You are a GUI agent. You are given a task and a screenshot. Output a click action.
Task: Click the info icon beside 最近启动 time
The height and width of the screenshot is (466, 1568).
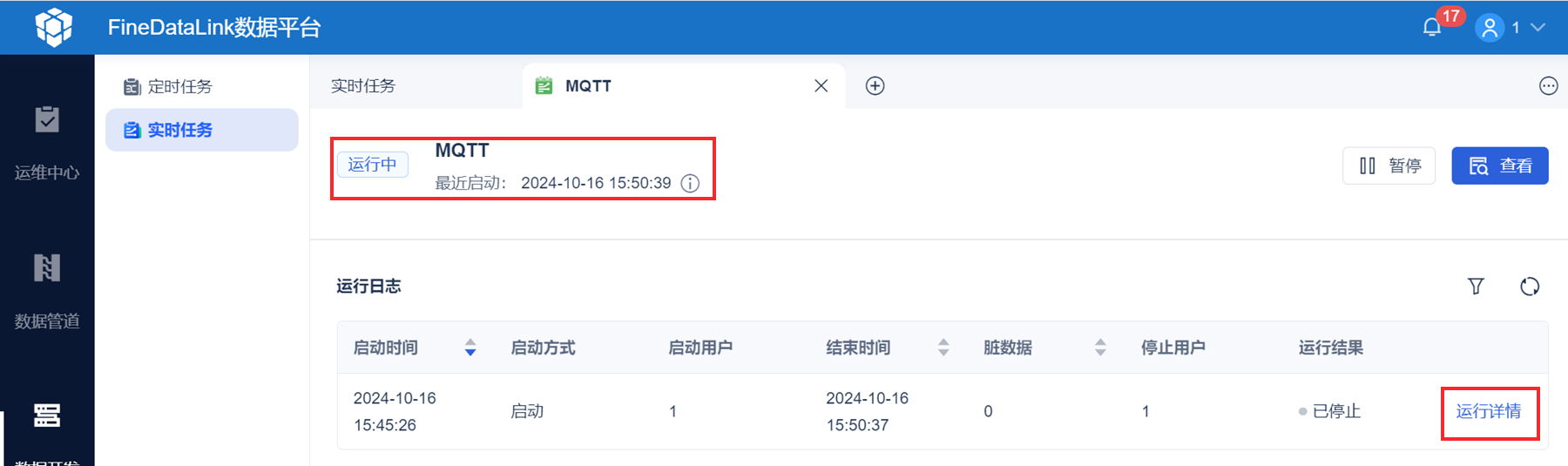[690, 183]
